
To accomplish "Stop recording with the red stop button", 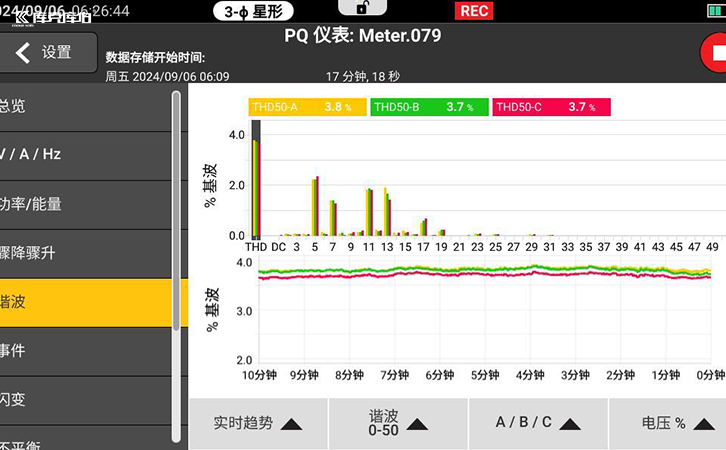I will 714,53.
